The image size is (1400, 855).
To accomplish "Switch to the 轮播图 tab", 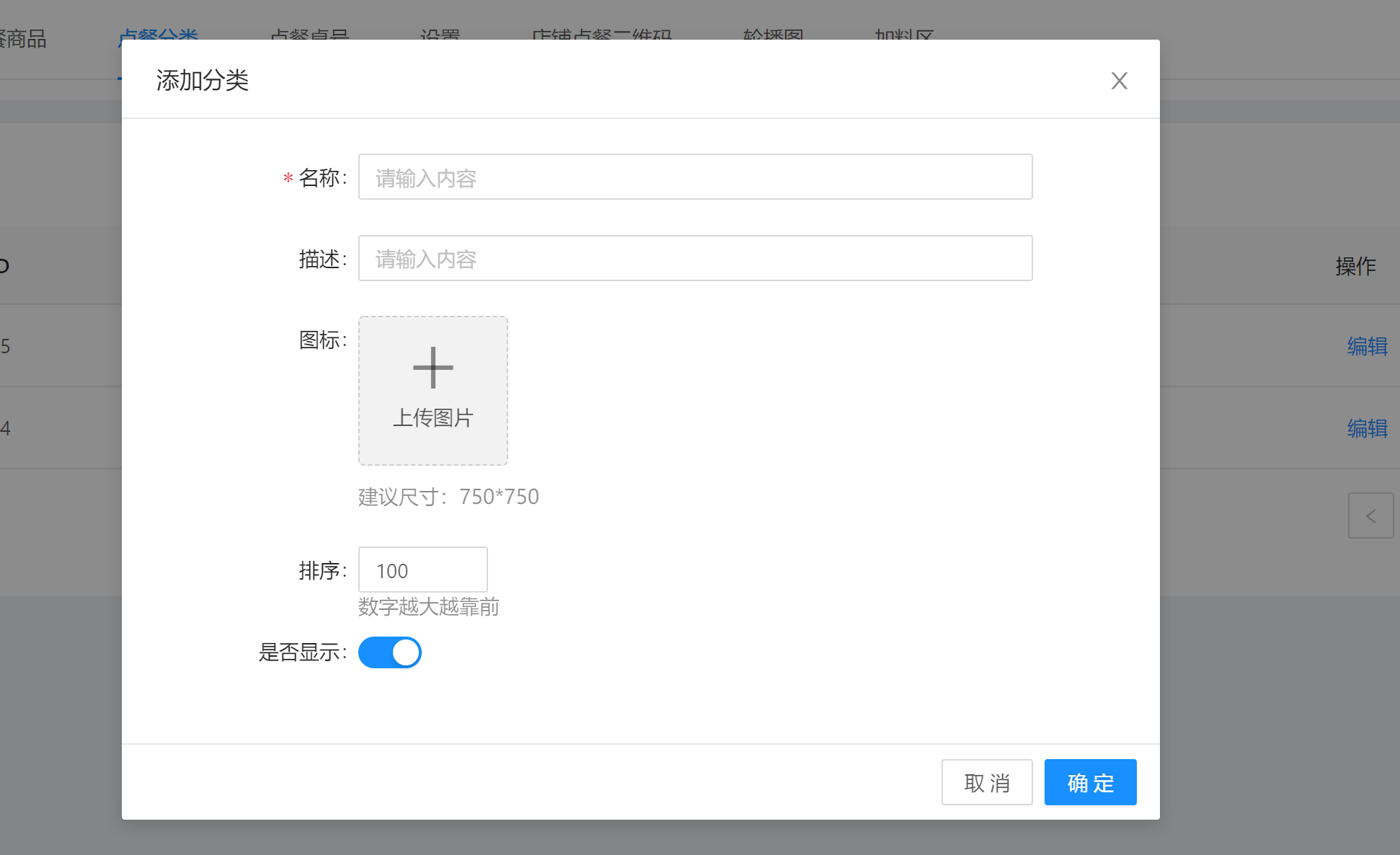I will coord(773,34).
